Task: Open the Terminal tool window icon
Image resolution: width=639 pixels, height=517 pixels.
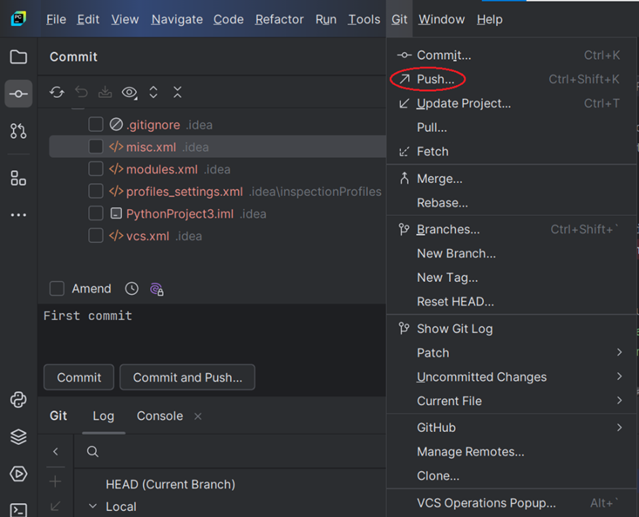Action: pos(18,510)
